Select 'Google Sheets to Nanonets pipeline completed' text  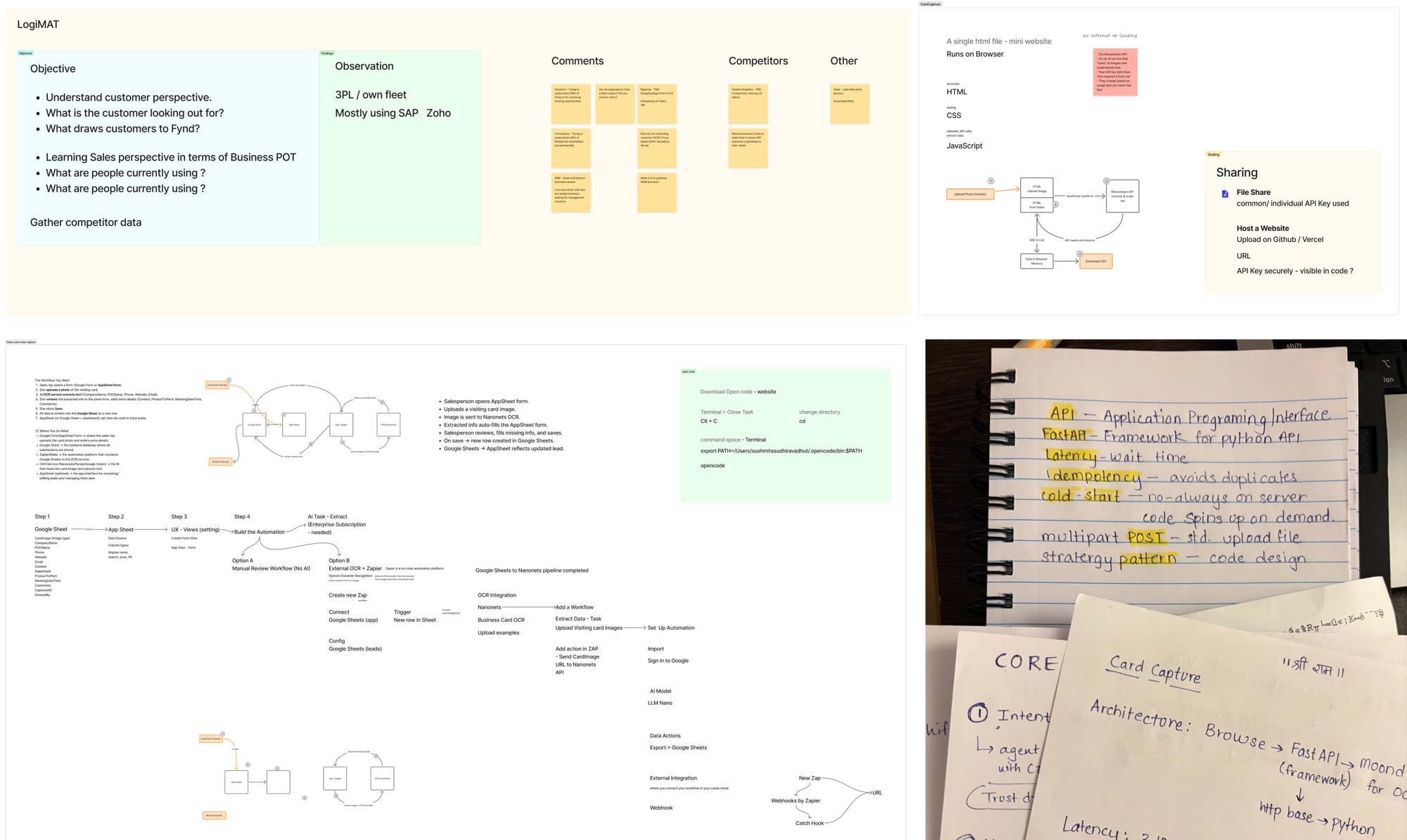532,571
